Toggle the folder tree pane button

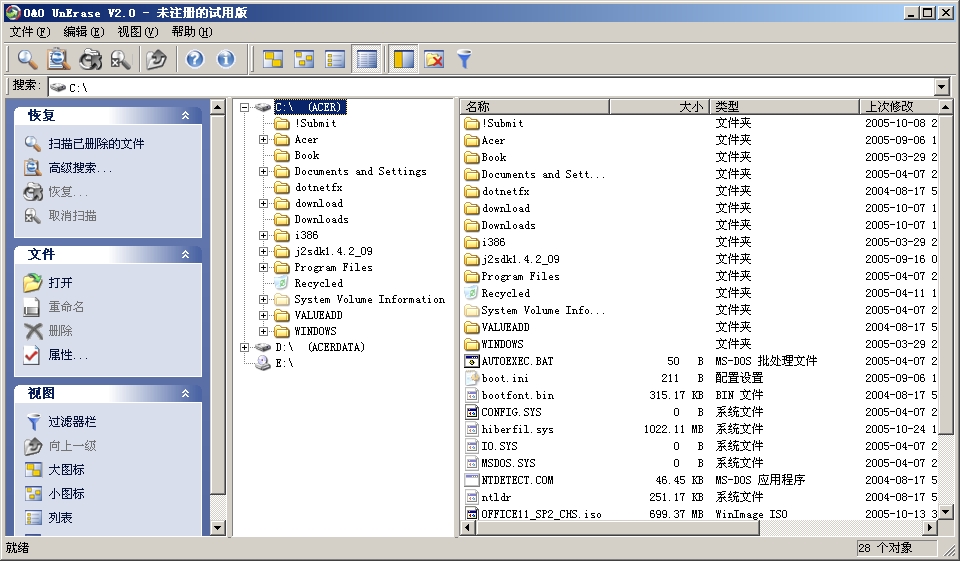point(403,59)
